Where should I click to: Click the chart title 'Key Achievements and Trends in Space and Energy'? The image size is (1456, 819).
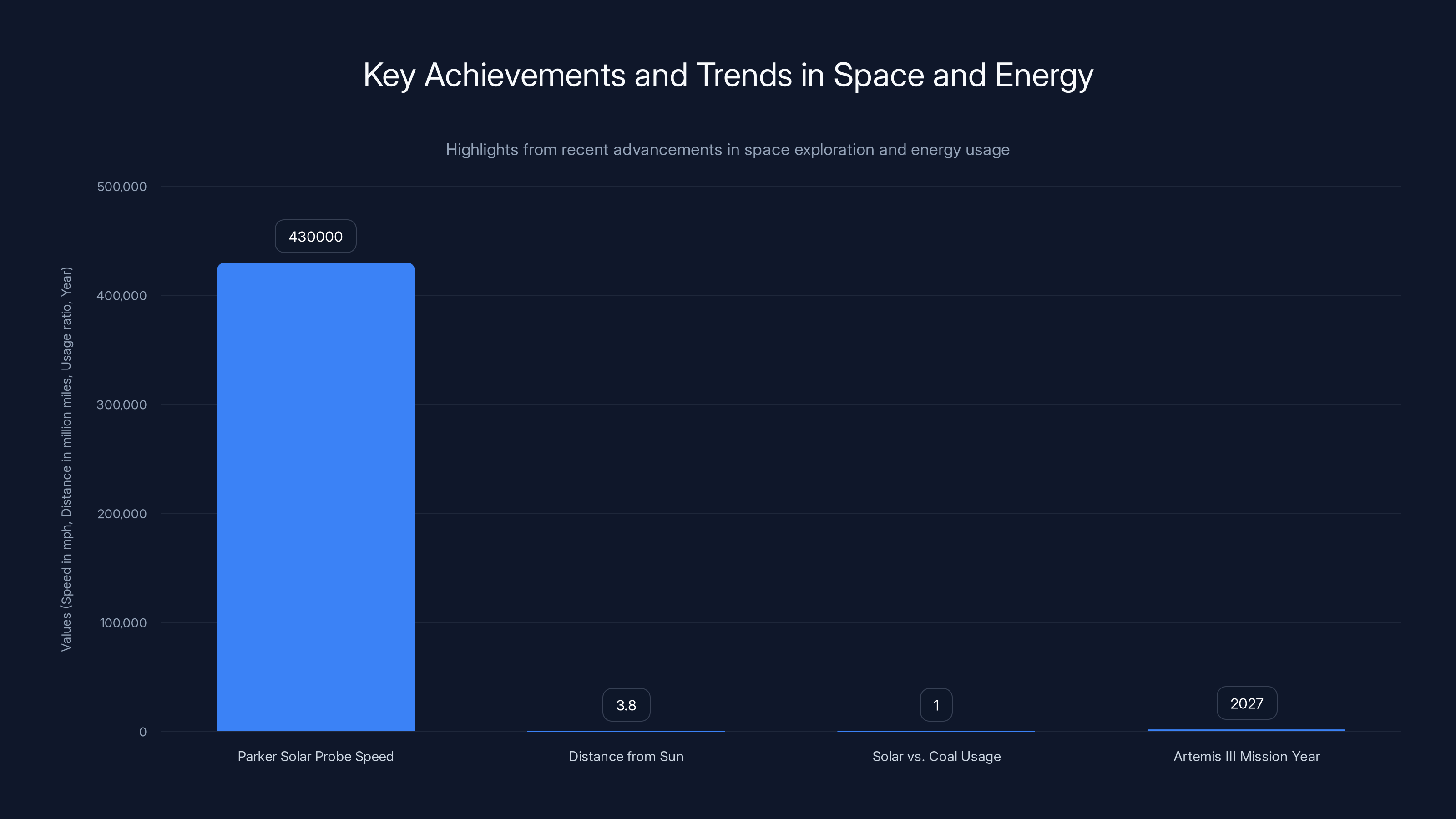pos(728,75)
